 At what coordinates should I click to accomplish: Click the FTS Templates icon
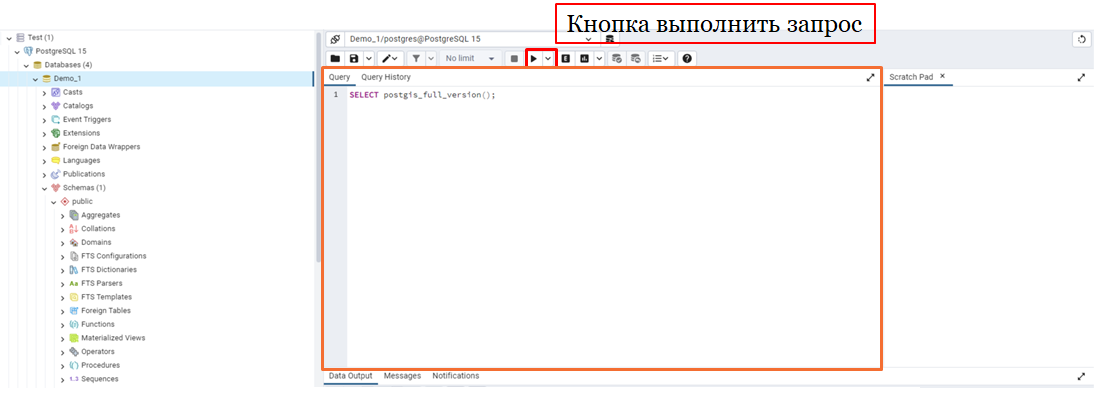74,297
